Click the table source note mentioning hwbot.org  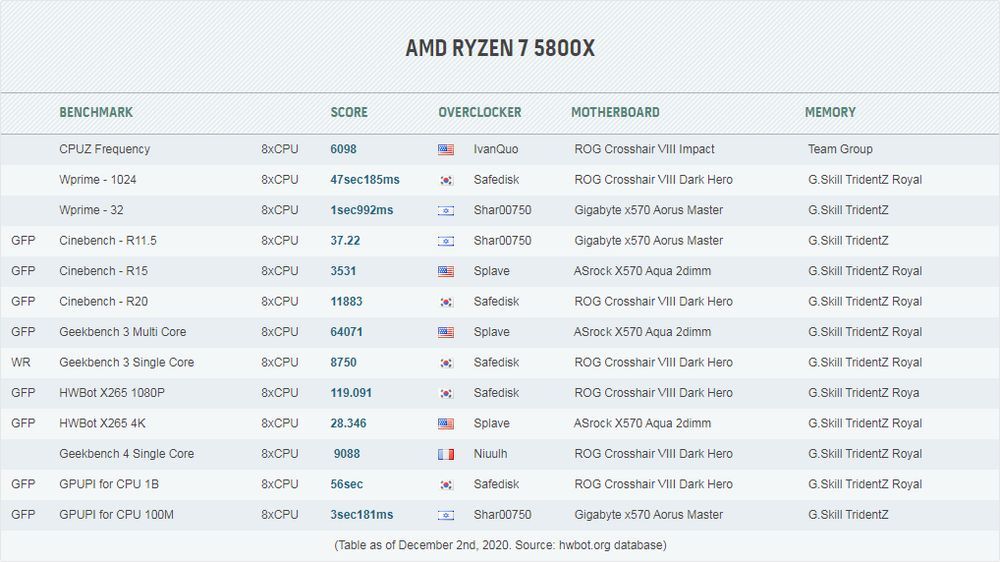[x=500, y=545]
